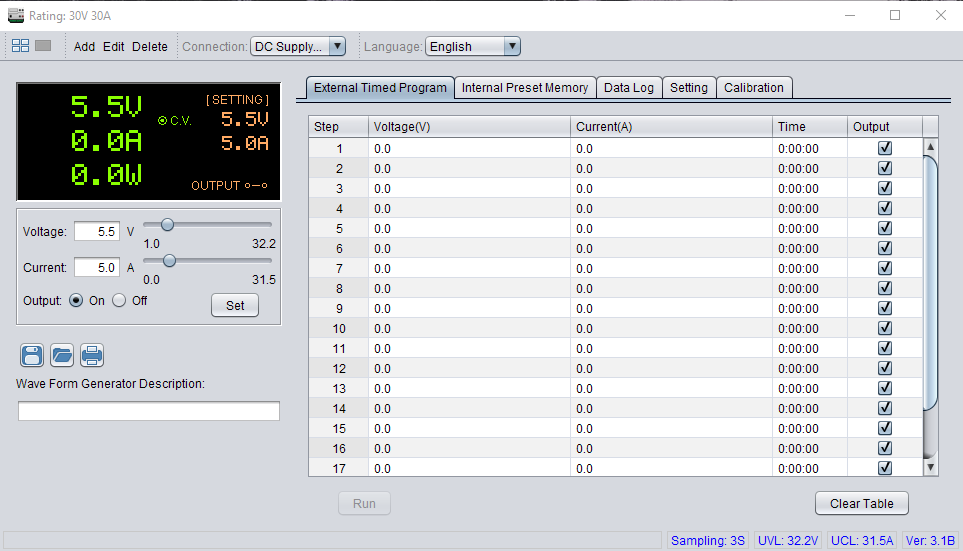Uncheck Output checkbox for step 8

coord(885,288)
